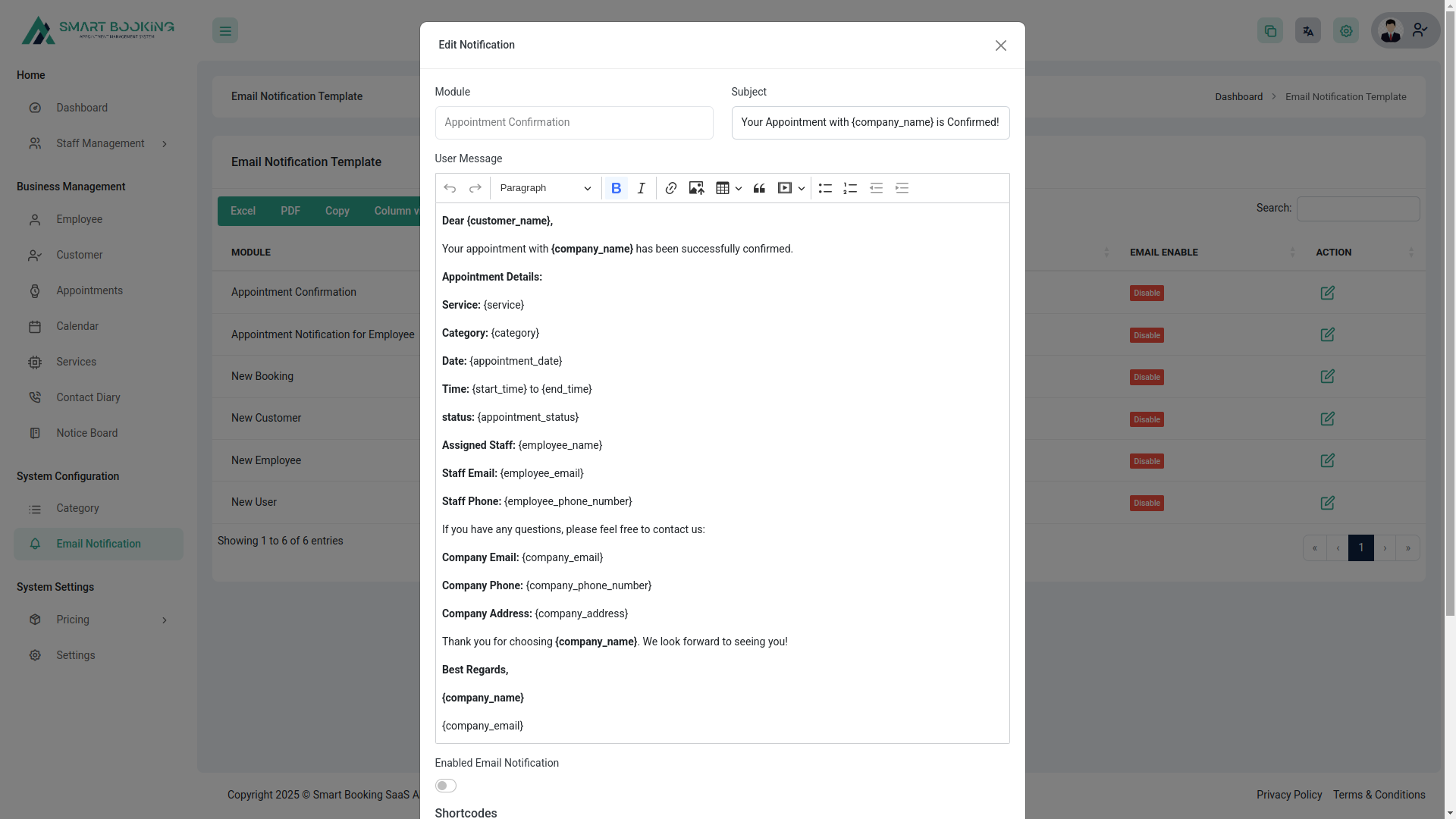
Task: Disable email for the New Booking template
Action: click(1146, 377)
